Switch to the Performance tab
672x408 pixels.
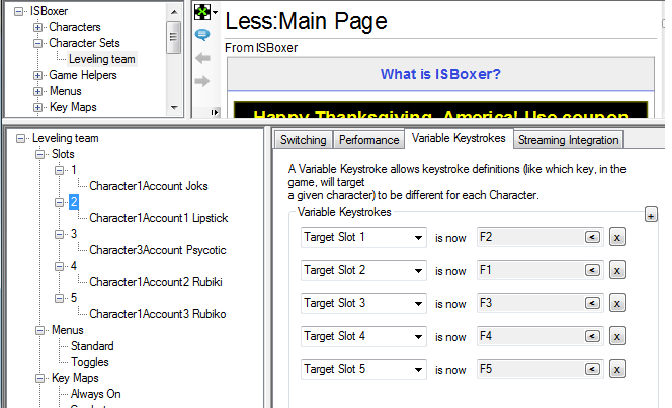369,140
